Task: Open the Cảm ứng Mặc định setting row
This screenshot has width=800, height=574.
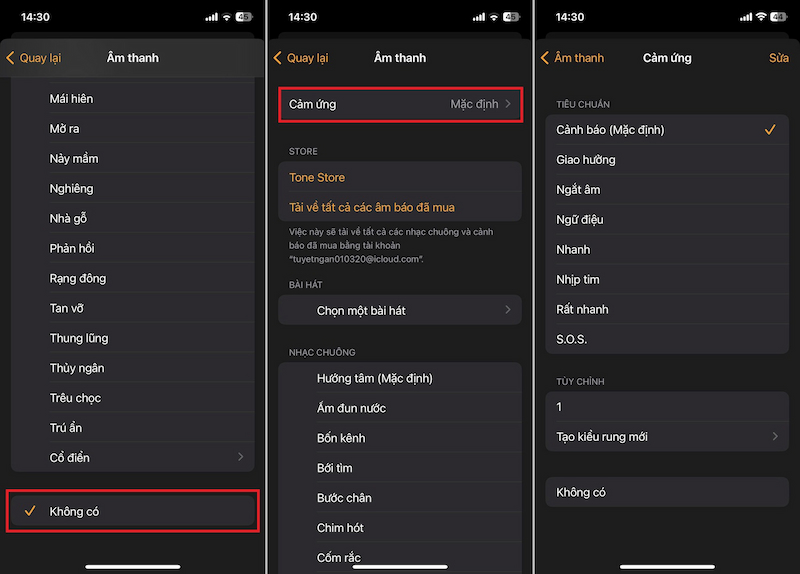Action: pos(399,104)
